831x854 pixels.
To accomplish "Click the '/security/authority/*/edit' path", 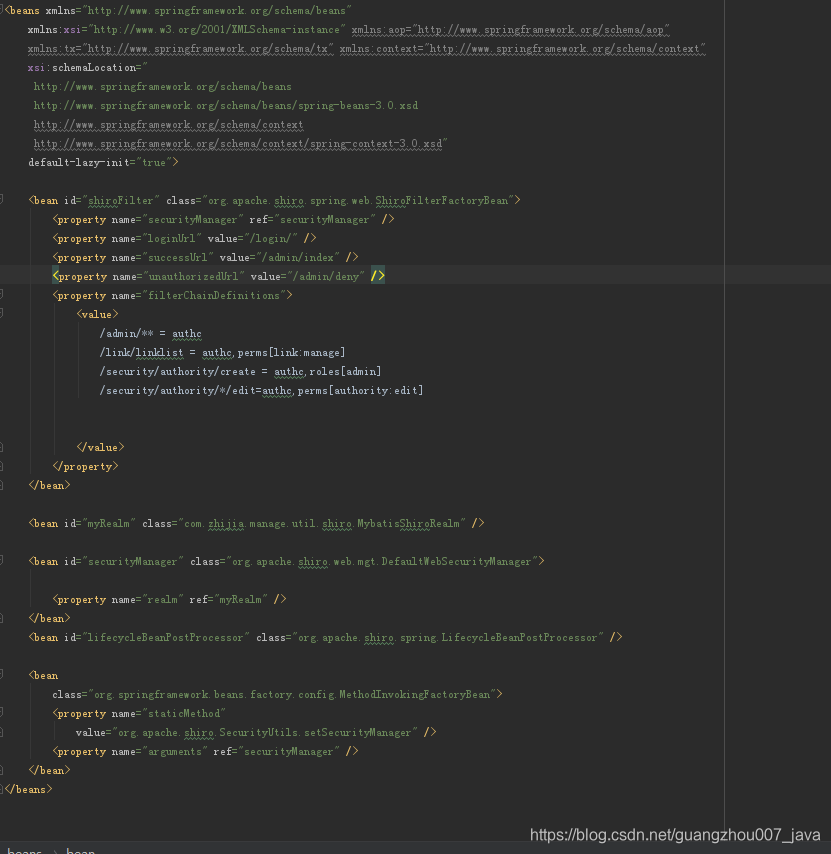I will [180, 391].
